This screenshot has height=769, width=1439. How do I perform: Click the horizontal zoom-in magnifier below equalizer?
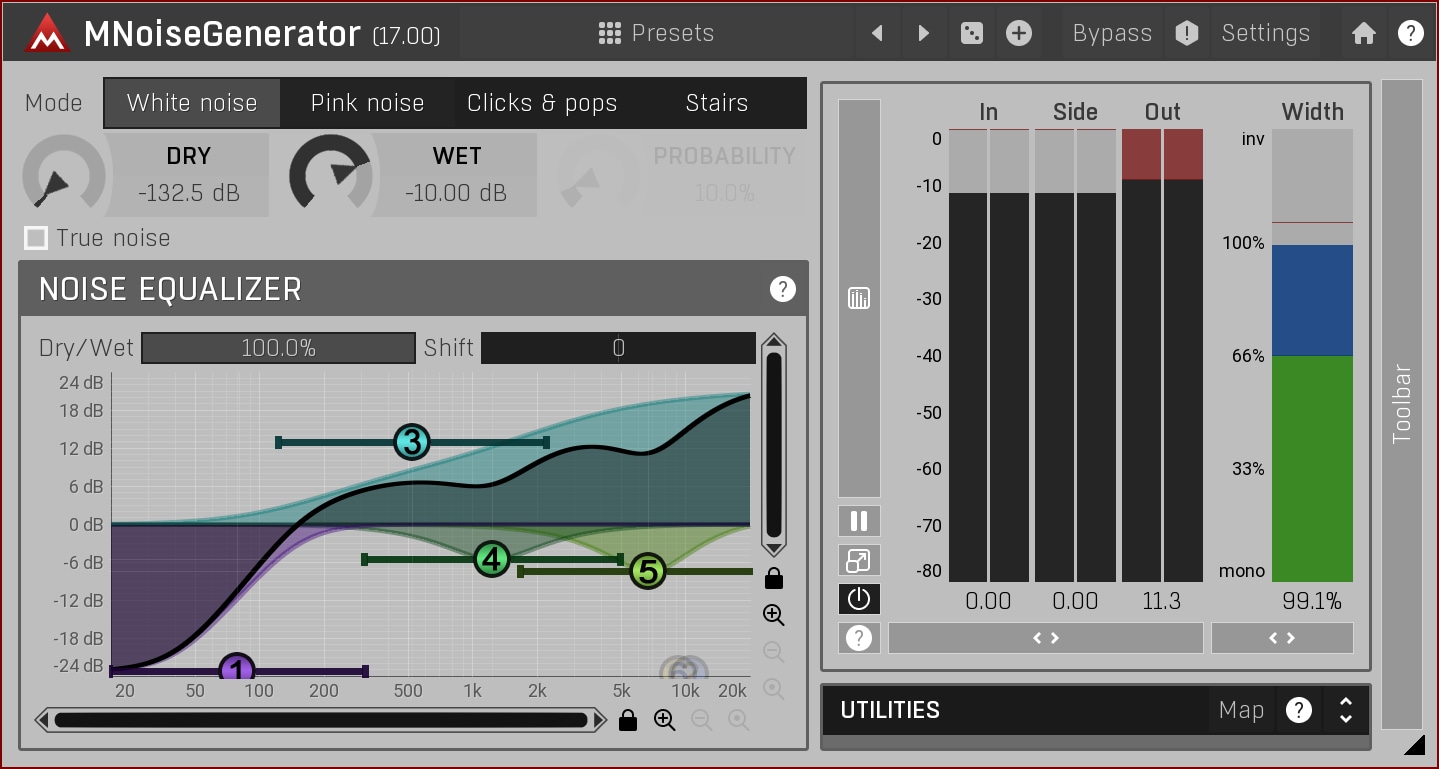664,720
